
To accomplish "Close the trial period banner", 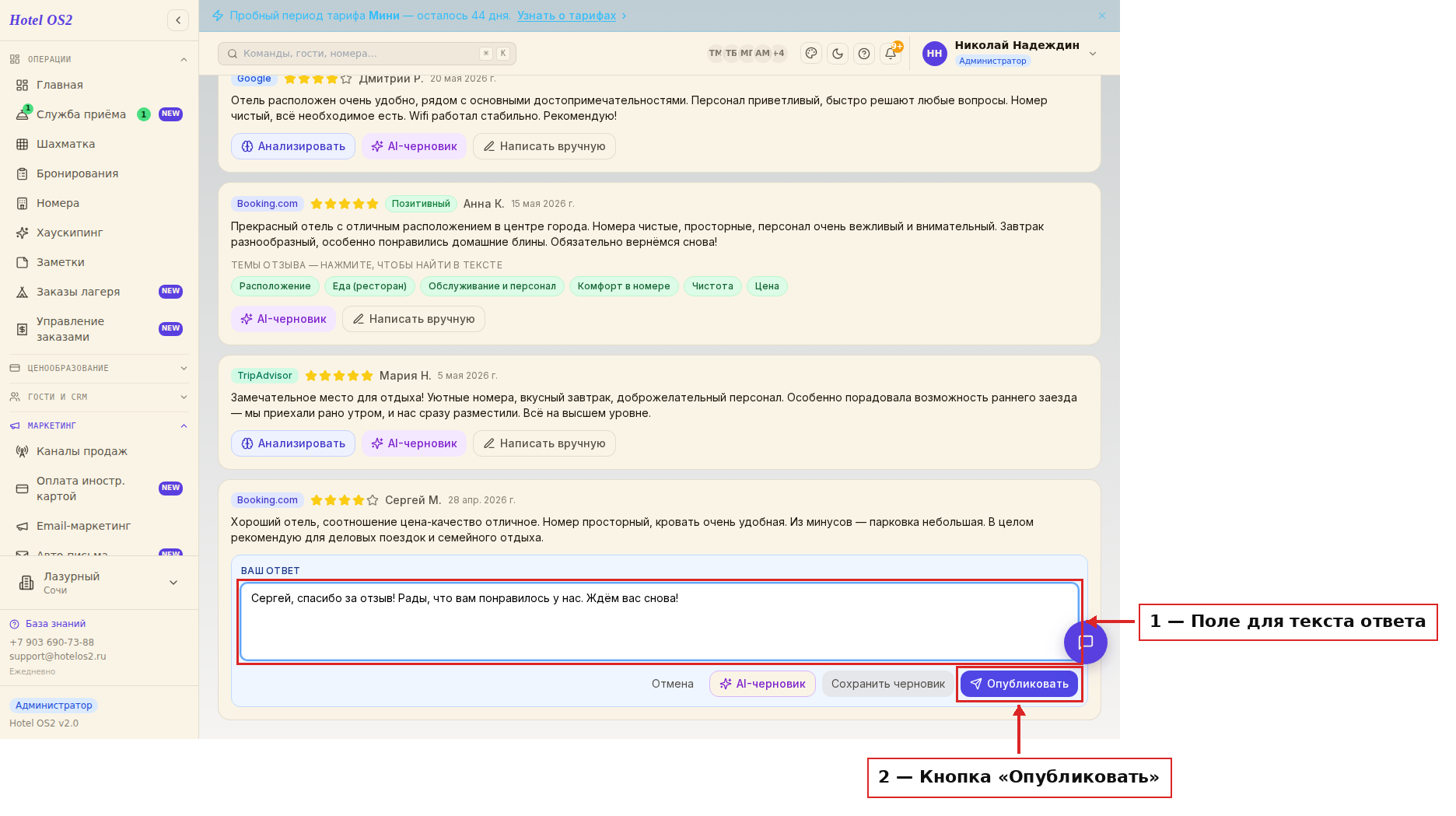I will tap(1102, 16).
